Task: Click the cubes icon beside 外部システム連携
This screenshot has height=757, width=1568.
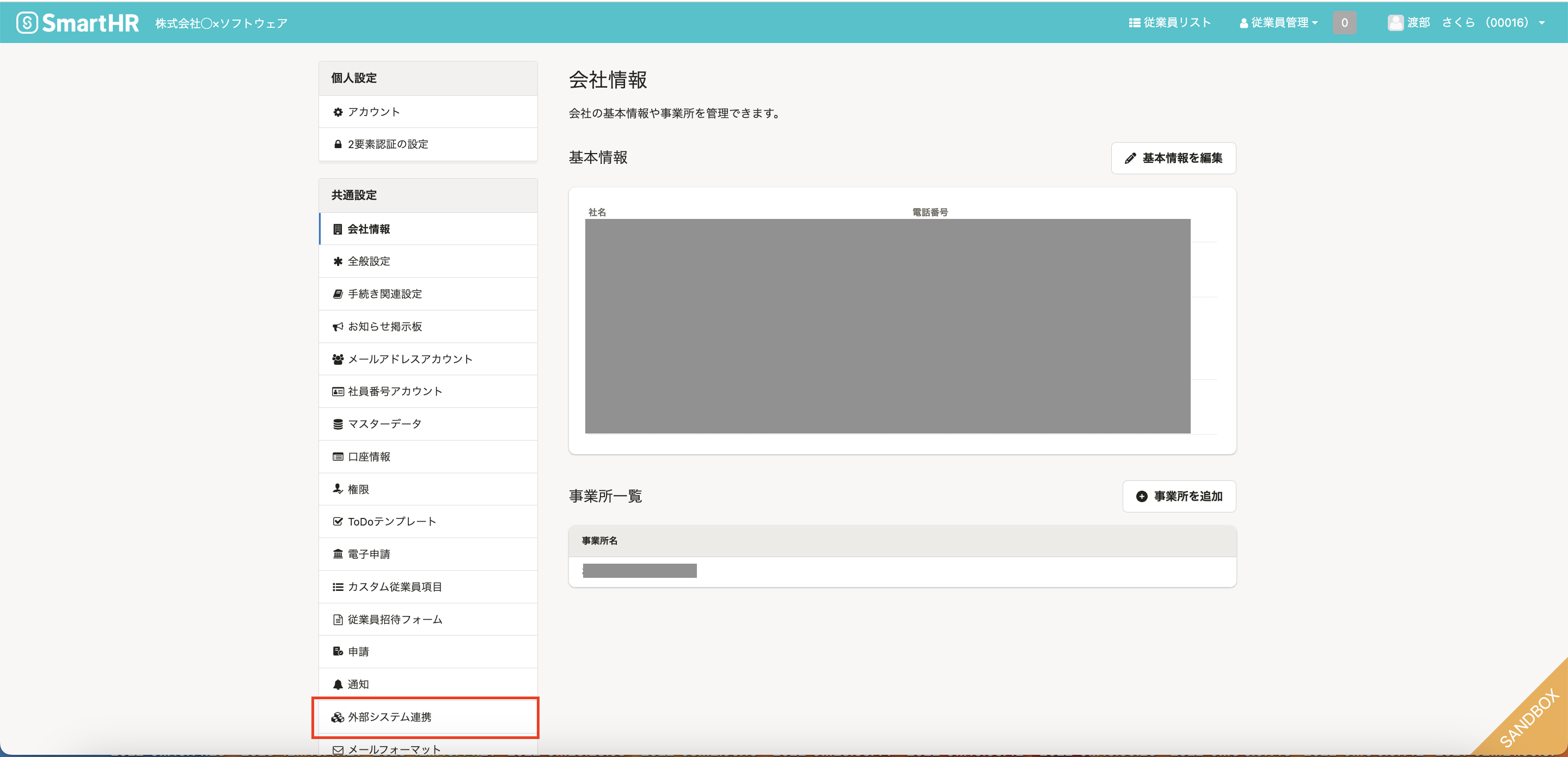Action: (x=338, y=717)
